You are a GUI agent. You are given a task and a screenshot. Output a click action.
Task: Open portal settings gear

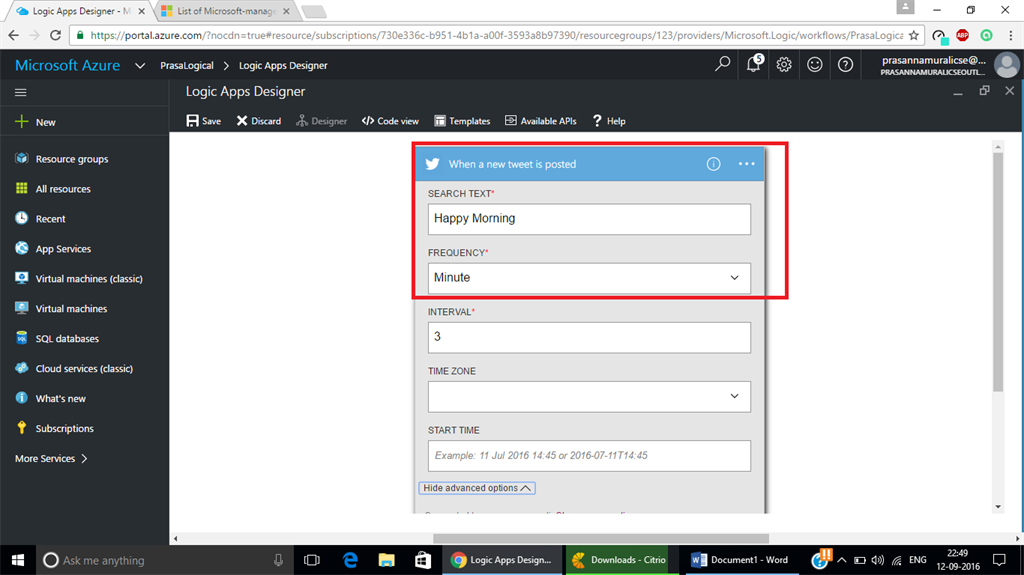[784, 64]
